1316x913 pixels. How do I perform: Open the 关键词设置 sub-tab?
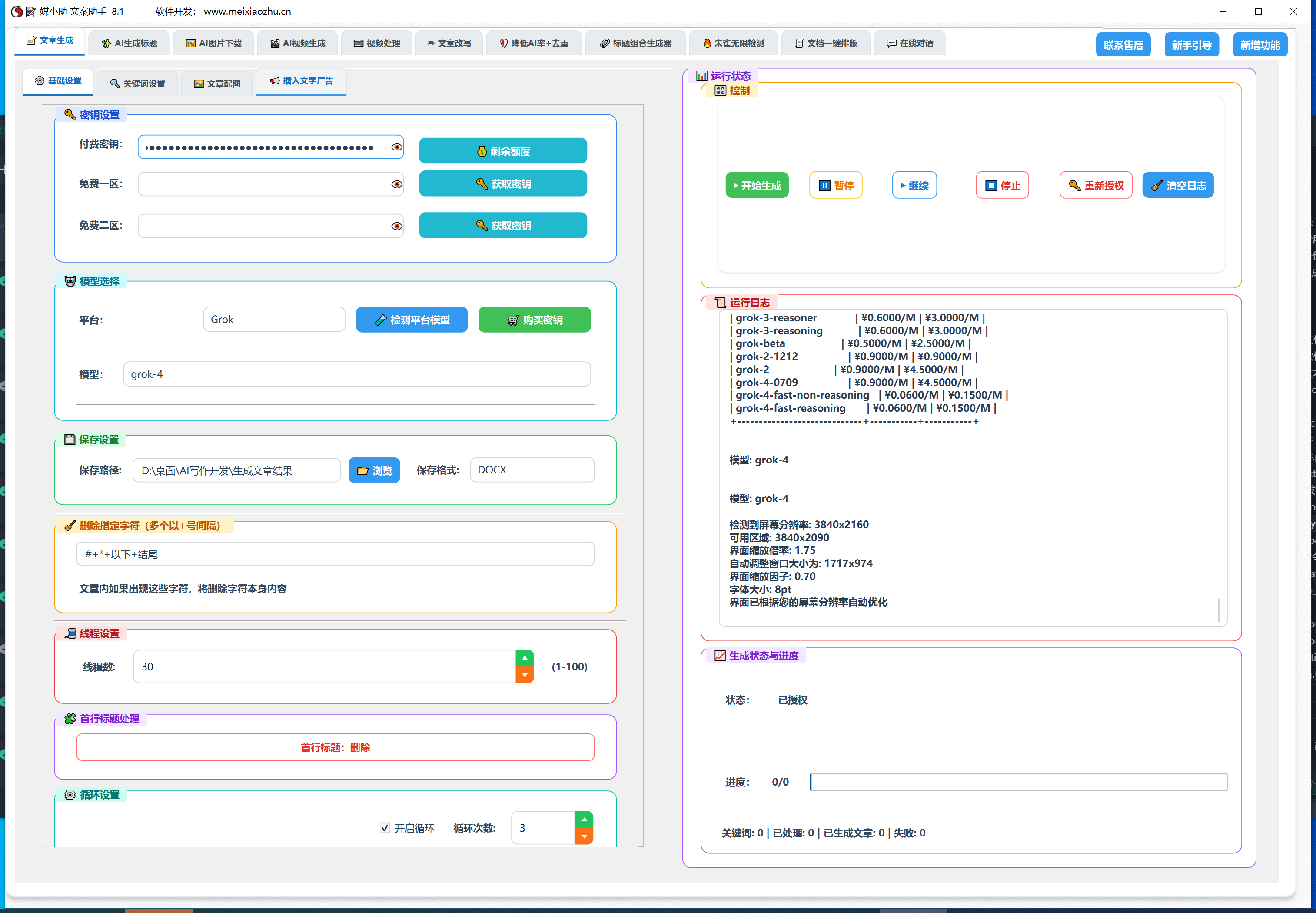click(x=137, y=83)
